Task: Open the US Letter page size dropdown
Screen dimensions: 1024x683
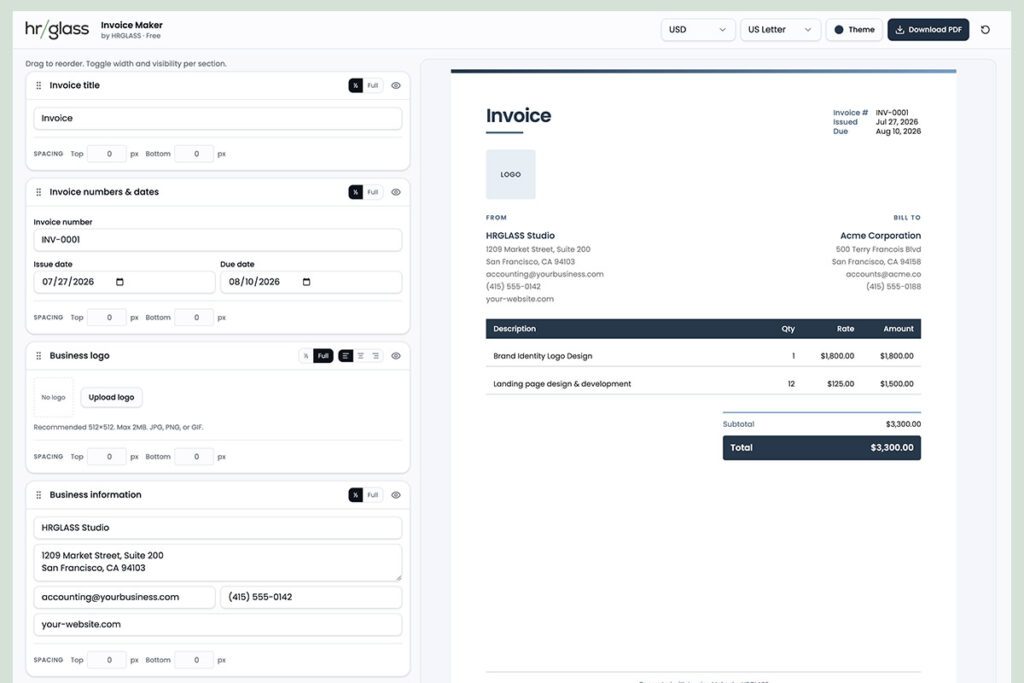Action: point(780,29)
